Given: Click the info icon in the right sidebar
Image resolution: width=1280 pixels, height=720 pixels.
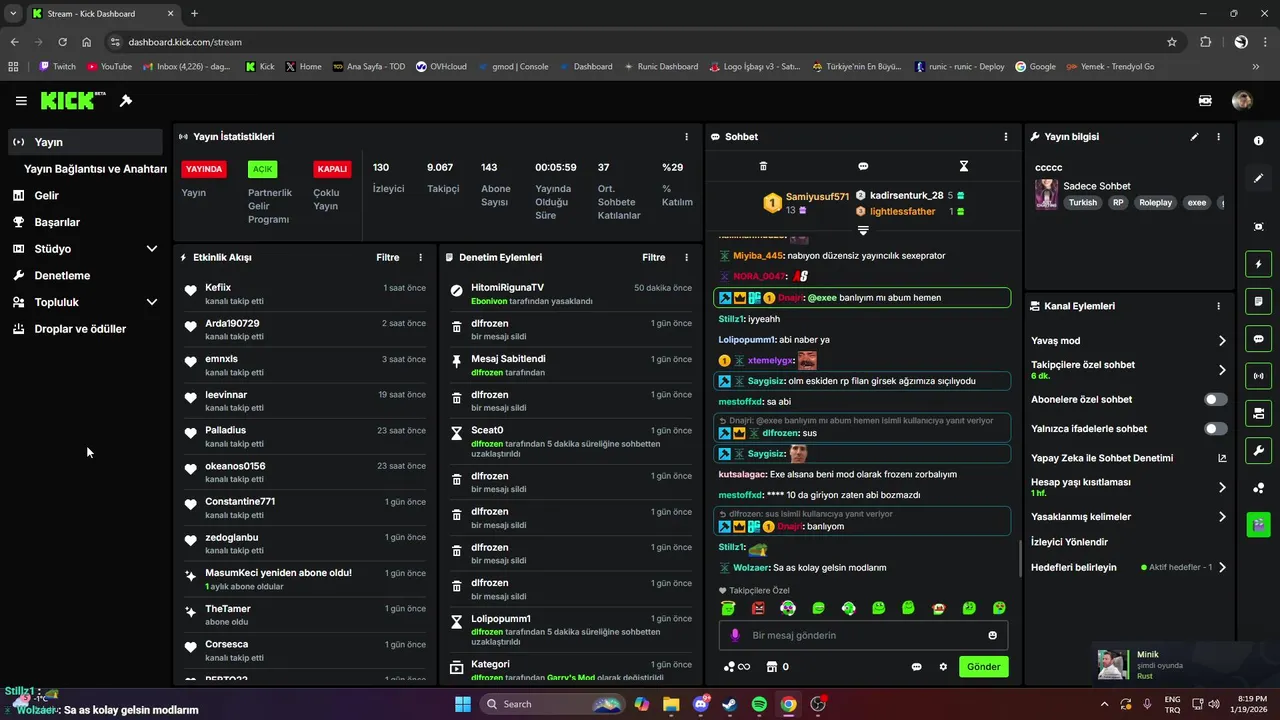Looking at the screenshot, I should pyautogui.click(x=1258, y=141).
